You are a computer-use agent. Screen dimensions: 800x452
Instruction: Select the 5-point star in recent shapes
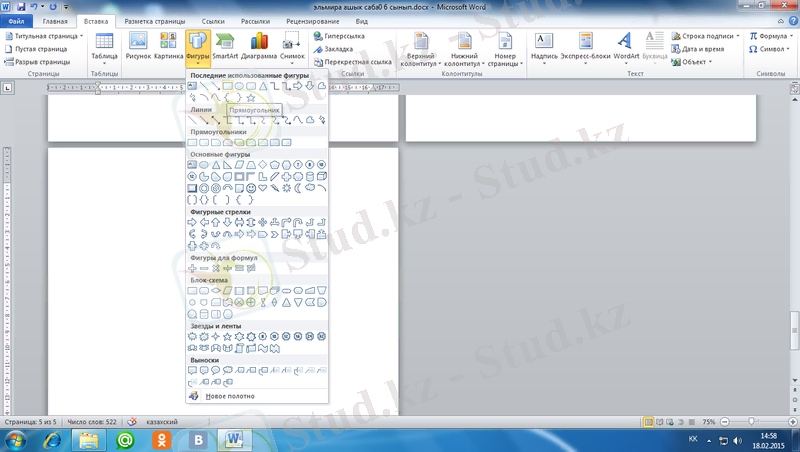pyautogui.click(x=250, y=98)
